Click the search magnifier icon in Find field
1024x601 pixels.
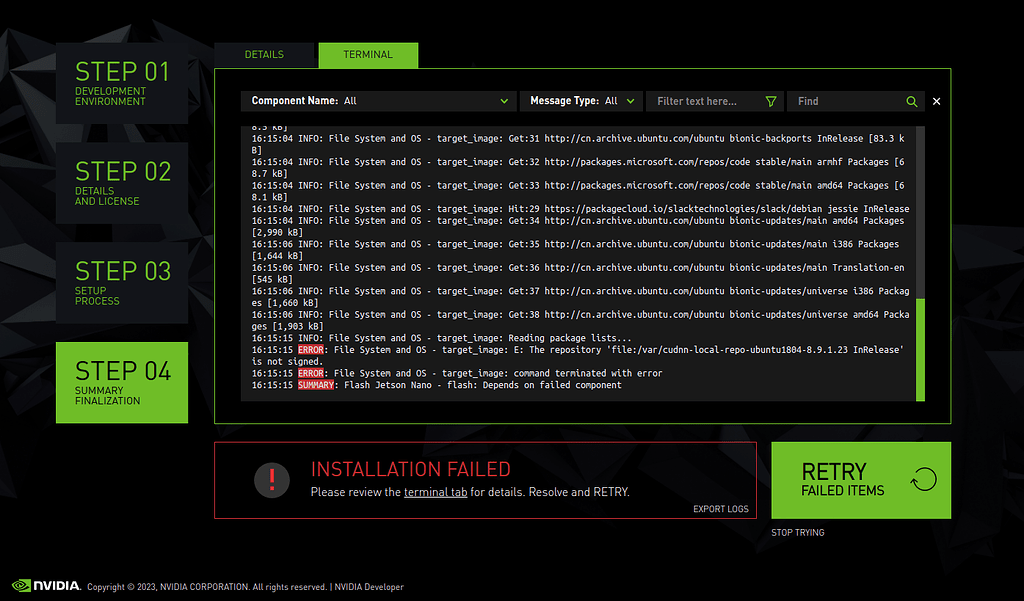911,101
